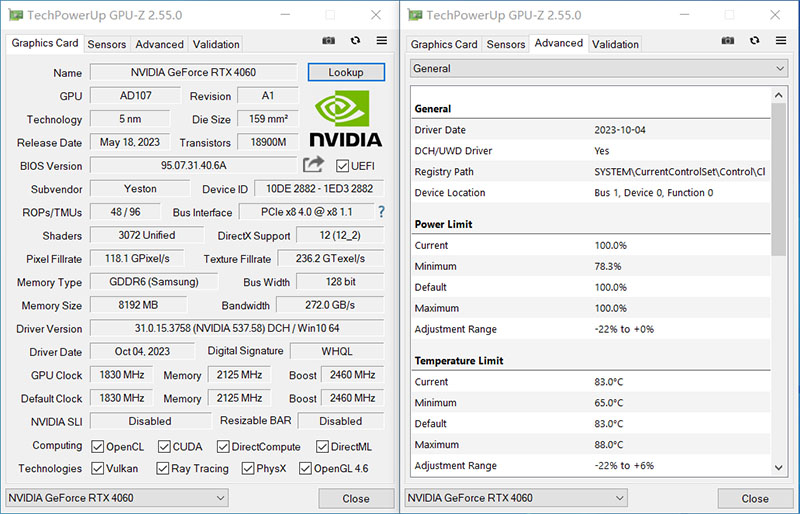The height and width of the screenshot is (514, 800).
Task: Open GPU selector dropdown in Advanced window
Action: pos(516,498)
